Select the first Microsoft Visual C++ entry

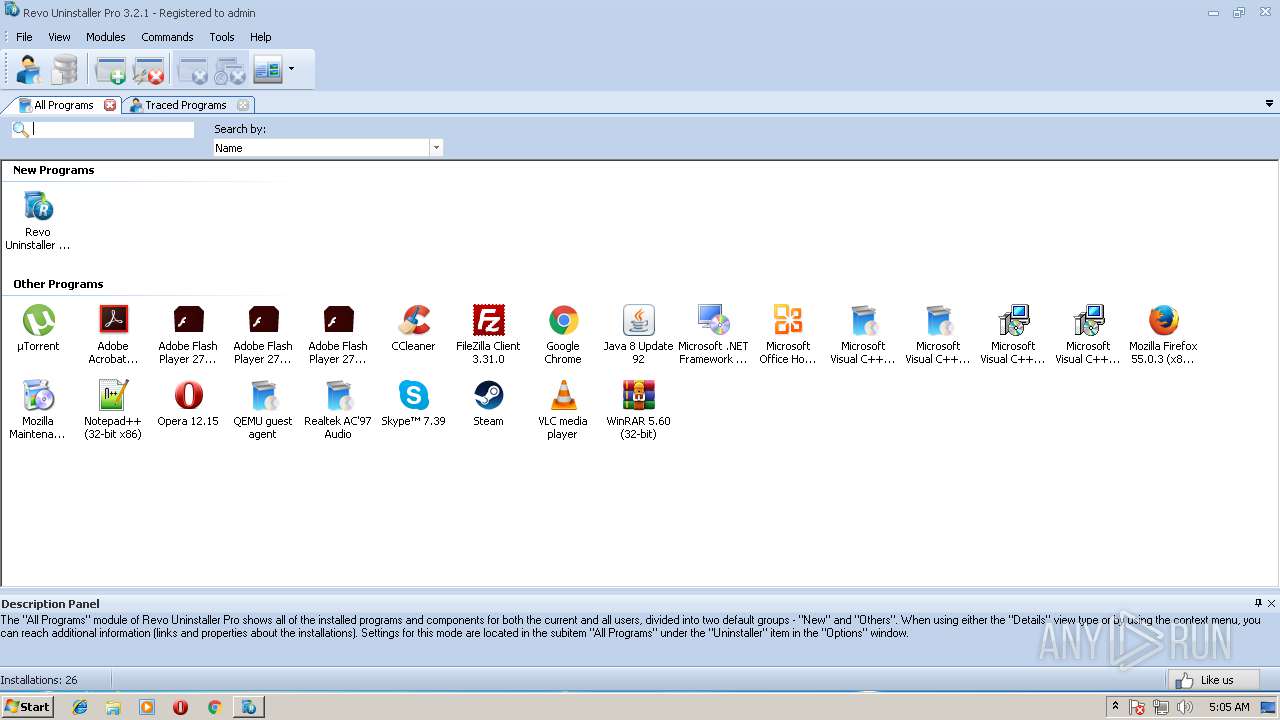[863, 335]
